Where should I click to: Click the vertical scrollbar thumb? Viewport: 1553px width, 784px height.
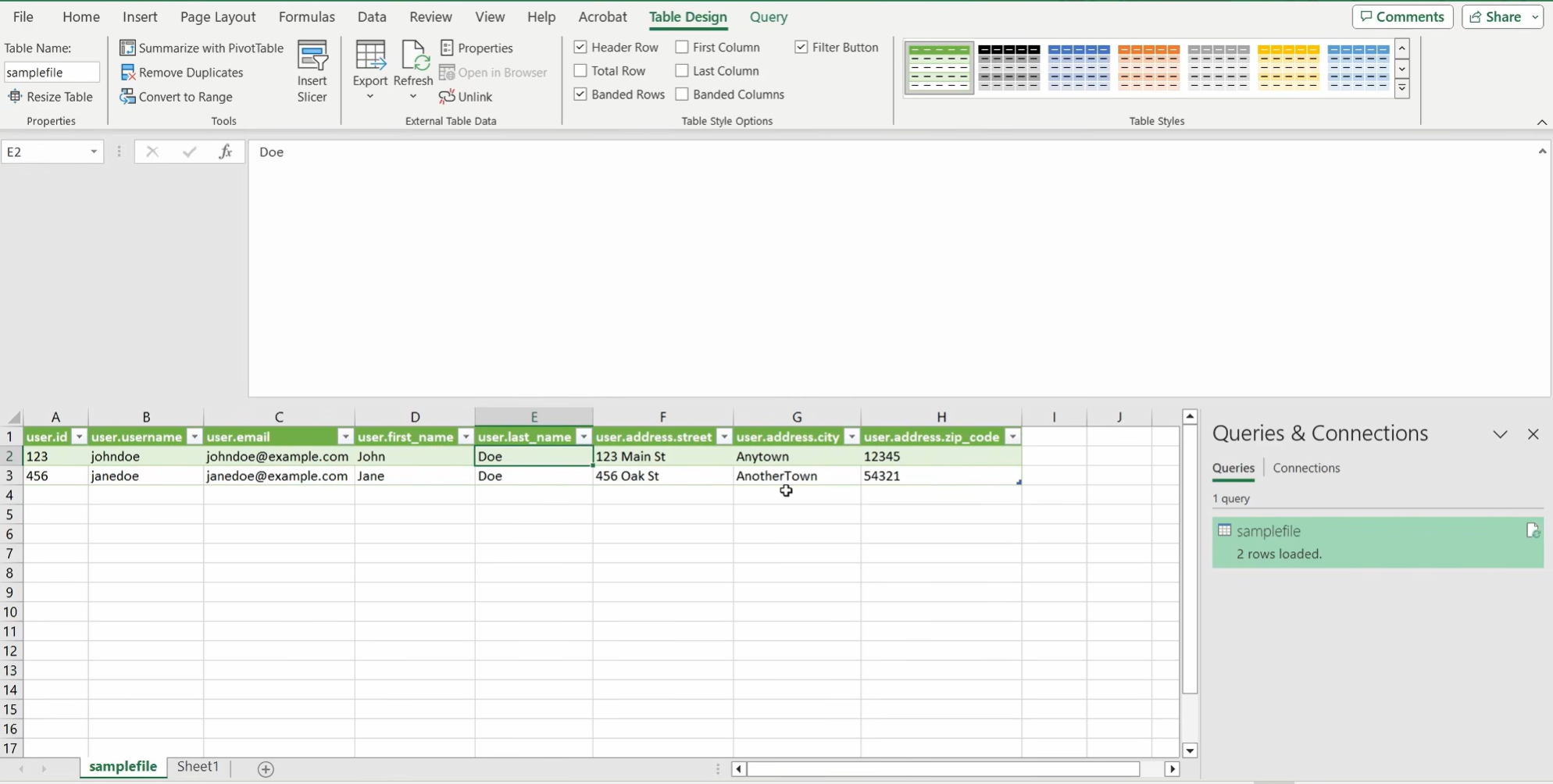(x=1190, y=559)
